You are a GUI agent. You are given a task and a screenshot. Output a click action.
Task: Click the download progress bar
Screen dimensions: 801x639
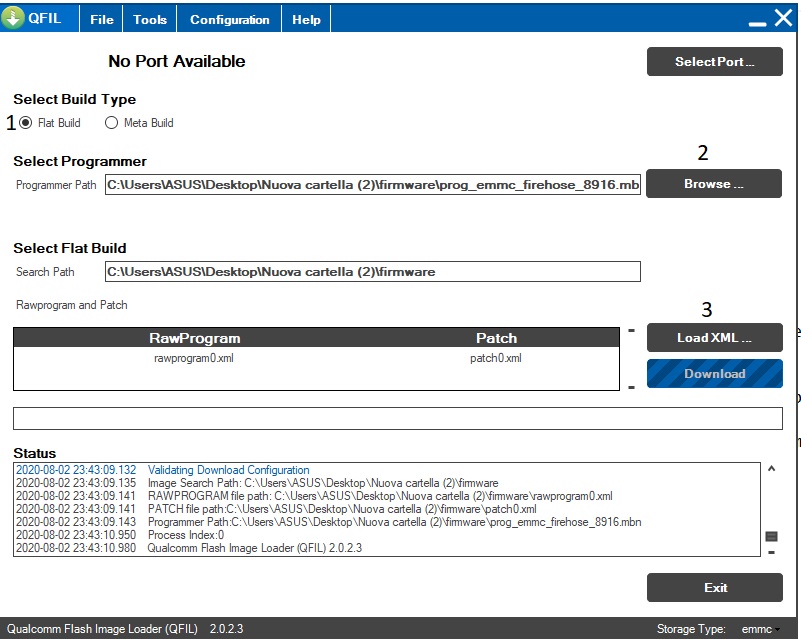pos(397,418)
